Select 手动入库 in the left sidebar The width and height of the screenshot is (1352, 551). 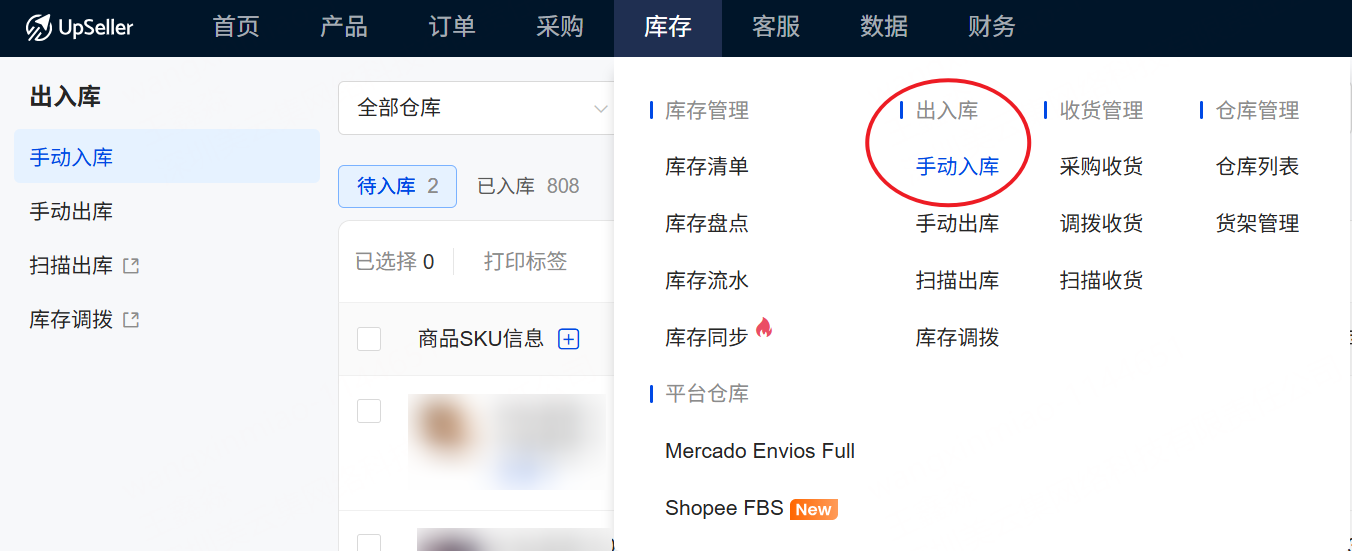167,157
